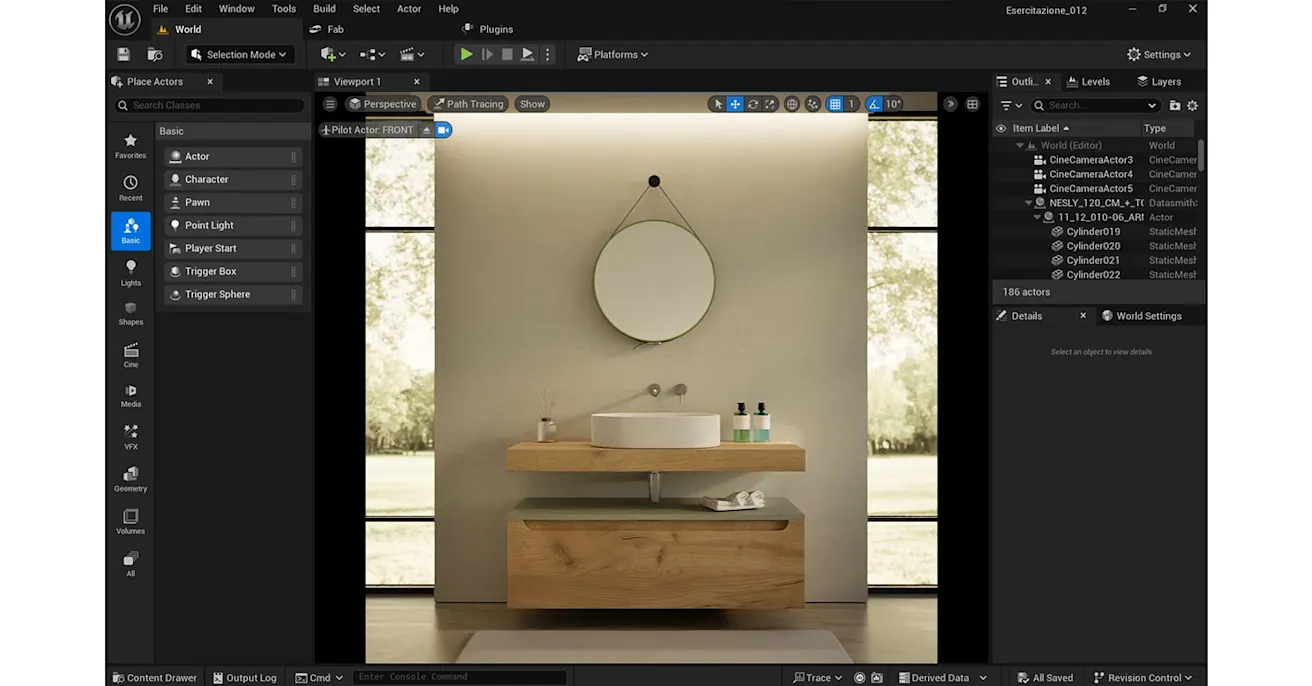Click the Path Tracing view mode button
This screenshot has height=686, width=1312.
[x=468, y=104]
